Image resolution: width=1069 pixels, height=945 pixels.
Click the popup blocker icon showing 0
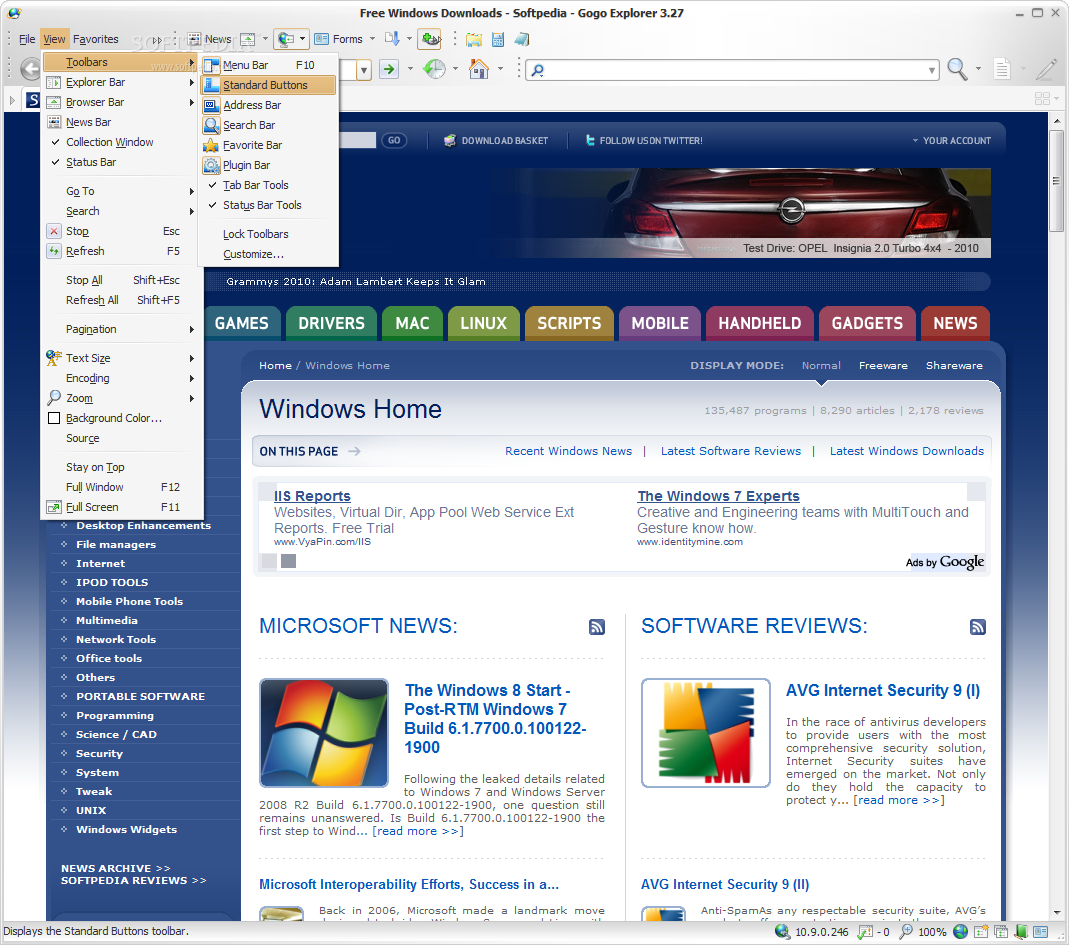(865, 931)
